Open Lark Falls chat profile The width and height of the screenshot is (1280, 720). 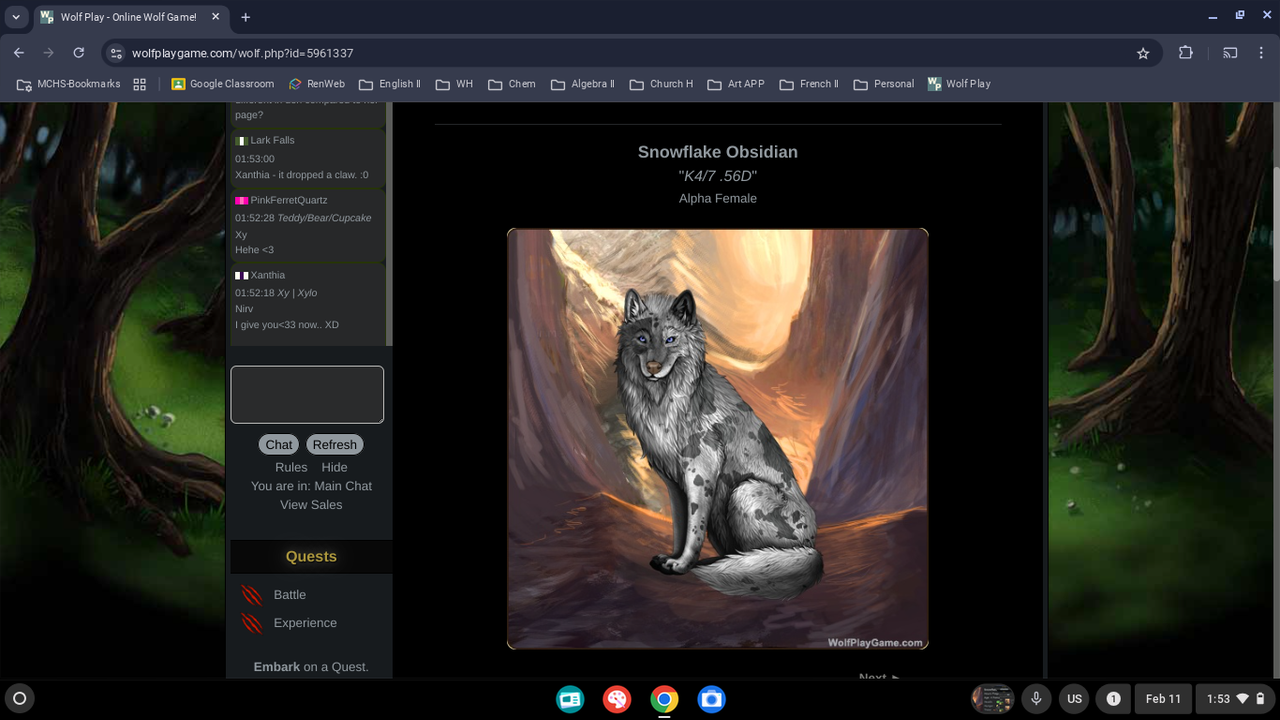(272, 141)
